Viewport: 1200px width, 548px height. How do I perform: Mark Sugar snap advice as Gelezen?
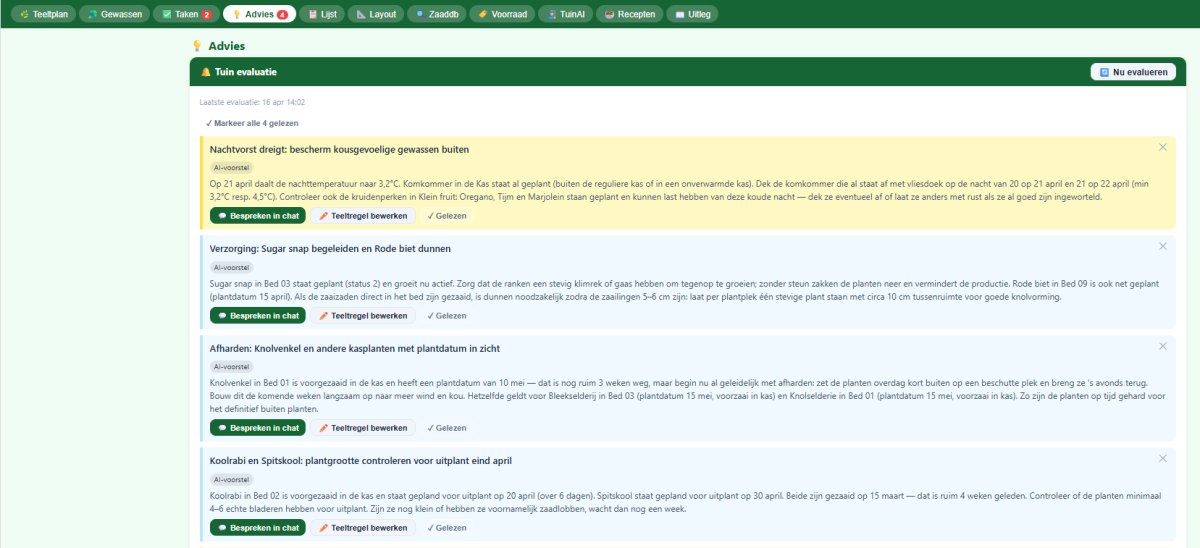pos(447,316)
